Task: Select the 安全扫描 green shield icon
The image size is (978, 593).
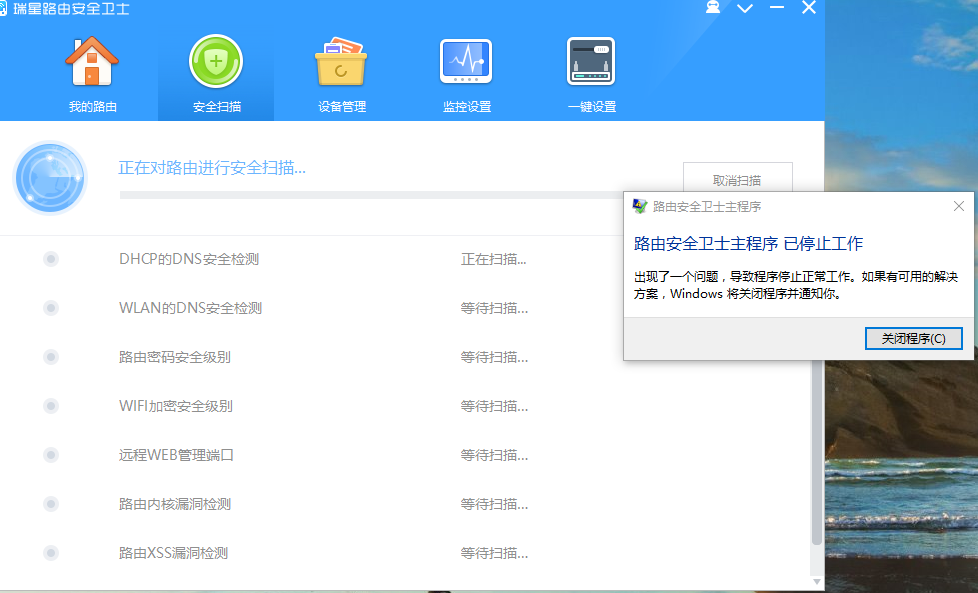Action: tap(216, 61)
